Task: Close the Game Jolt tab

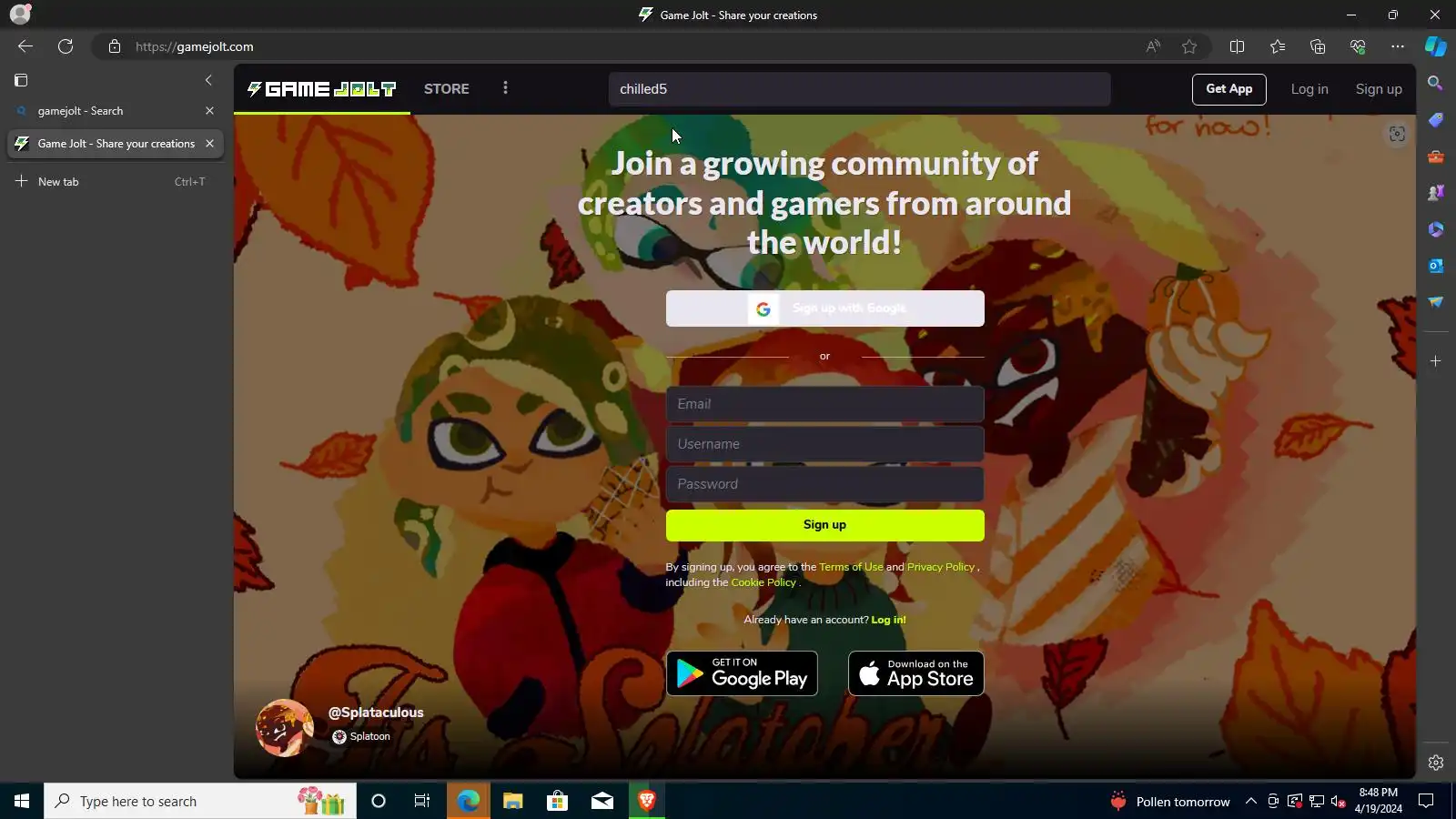Action: point(209,144)
